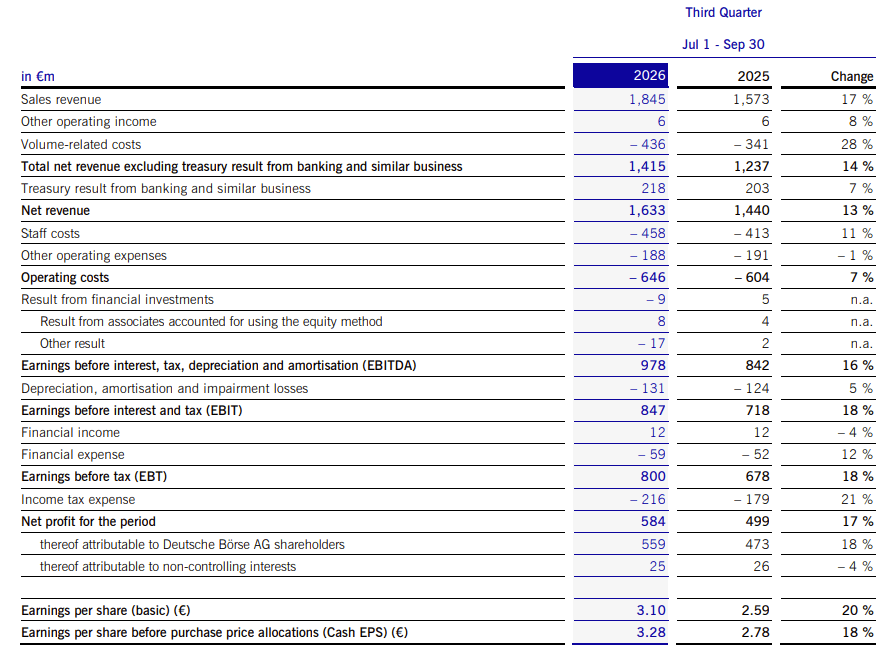This screenshot has width=882, height=654.
Task: Click the Net profit 2025 value 499
Action: [x=757, y=521]
